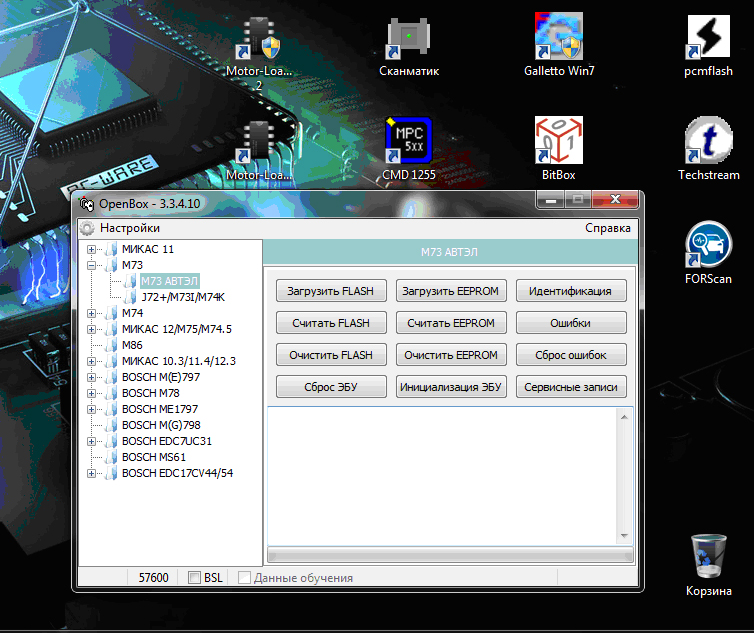Screen dimensions: 754x633
Task: Open the Techstream desktop shortcut
Action: tap(709, 143)
